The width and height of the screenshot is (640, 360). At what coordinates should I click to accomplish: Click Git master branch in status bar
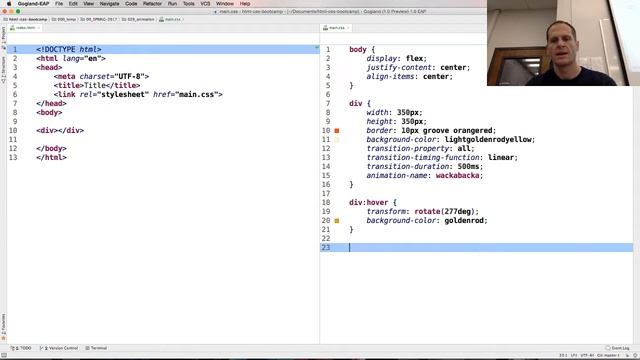tap(608, 356)
